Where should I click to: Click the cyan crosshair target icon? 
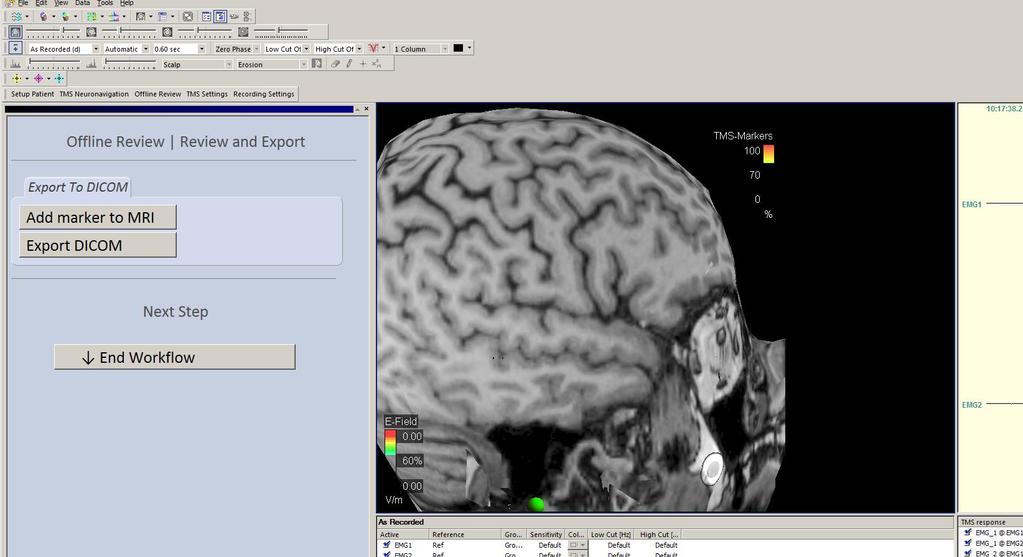pos(59,78)
